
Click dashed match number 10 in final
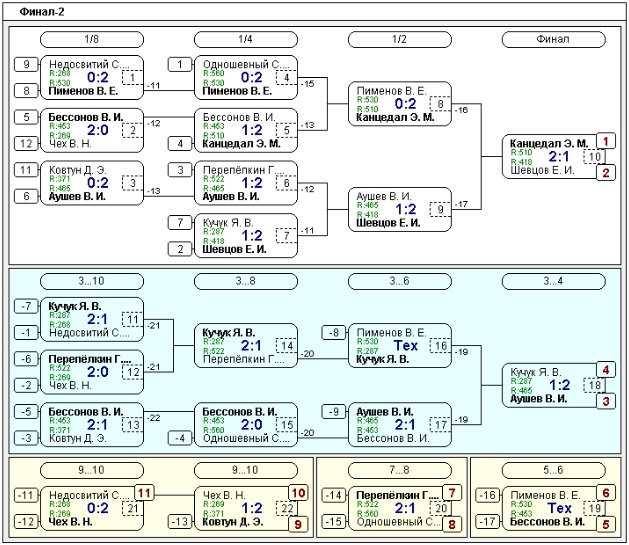(595, 157)
